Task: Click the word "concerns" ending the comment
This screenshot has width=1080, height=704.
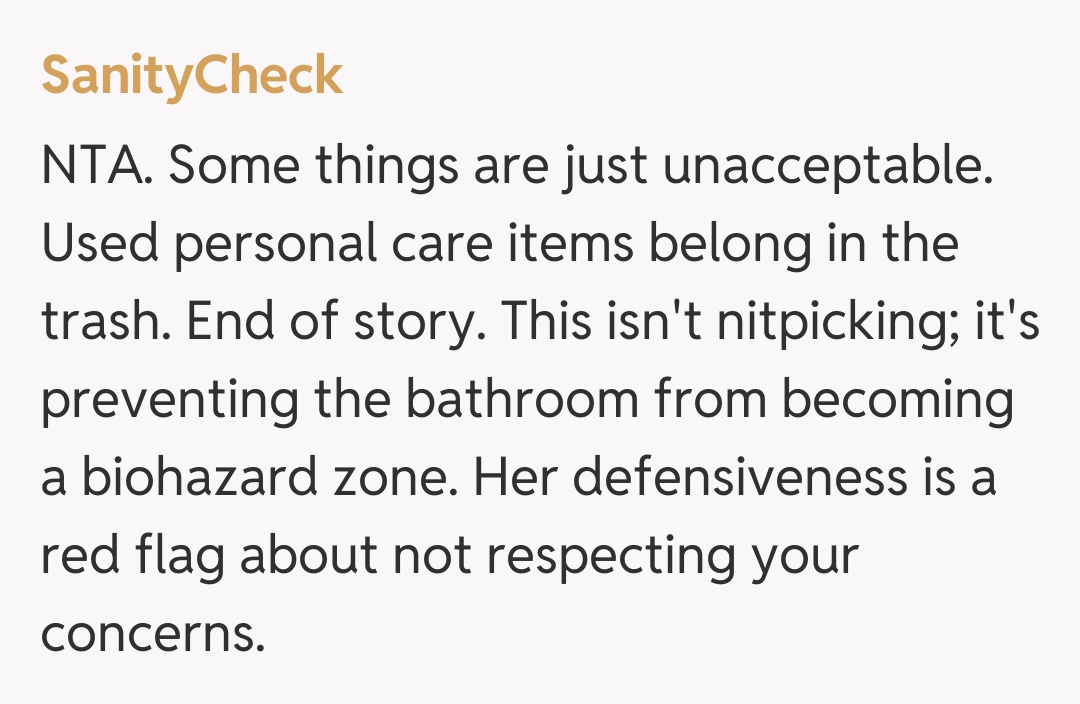Action: click(152, 634)
